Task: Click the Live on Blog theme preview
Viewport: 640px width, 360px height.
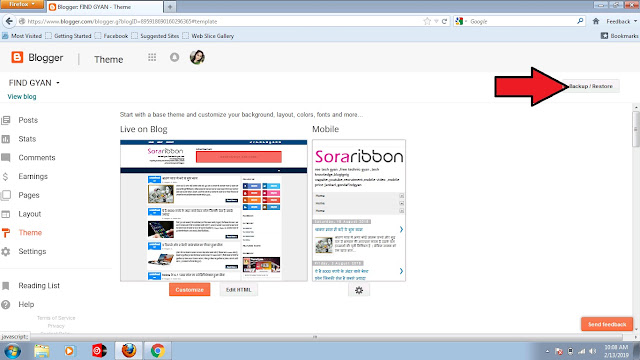Action: click(x=213, y=210)
